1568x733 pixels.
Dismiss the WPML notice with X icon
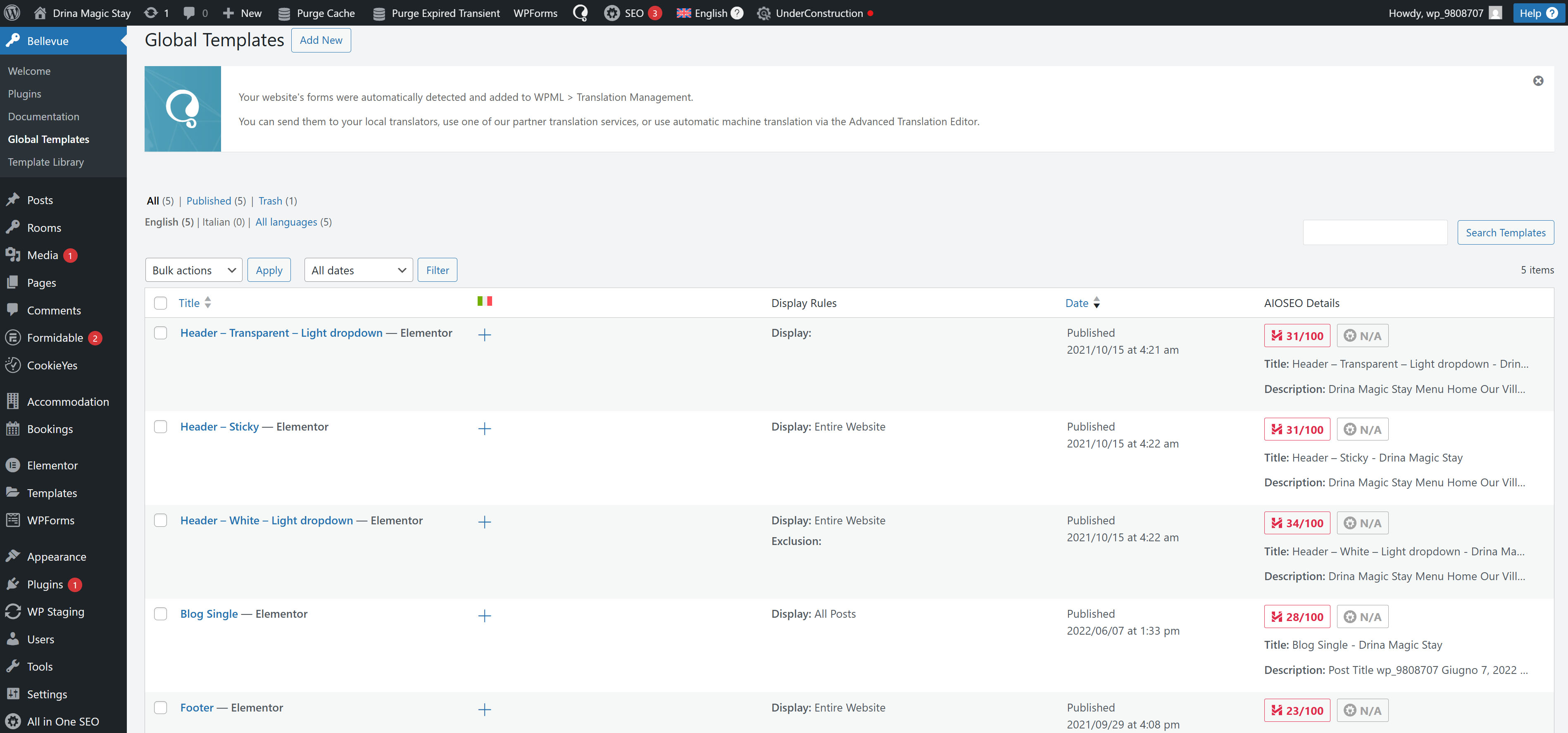click(1537, 81)
